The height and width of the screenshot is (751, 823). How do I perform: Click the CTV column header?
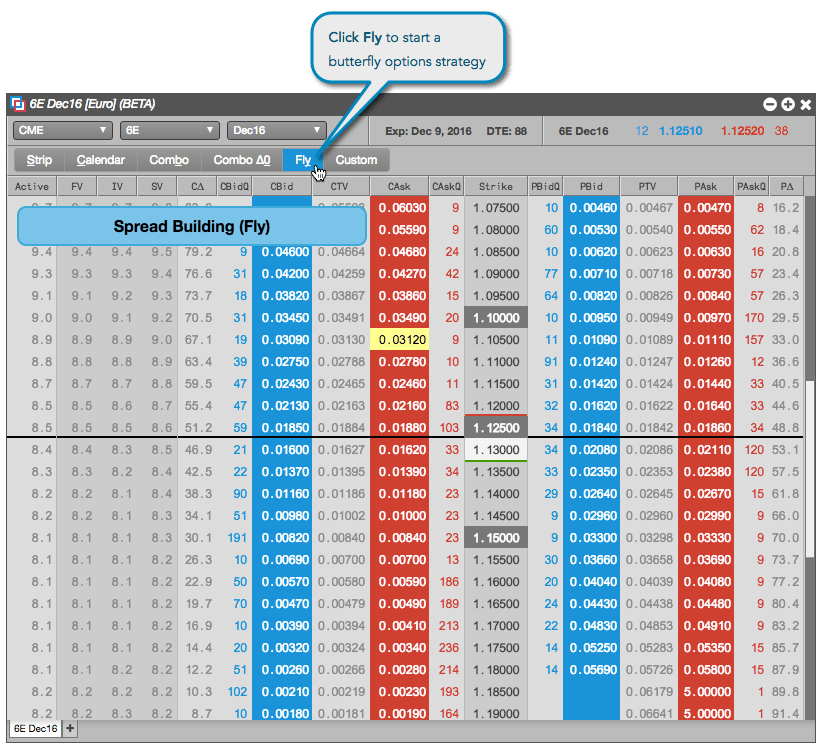coord(339,186)
